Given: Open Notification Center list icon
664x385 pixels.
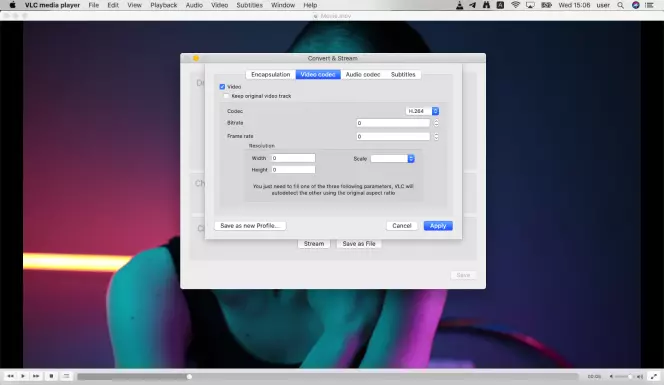Looking at the screenshot, I should 649,5.
